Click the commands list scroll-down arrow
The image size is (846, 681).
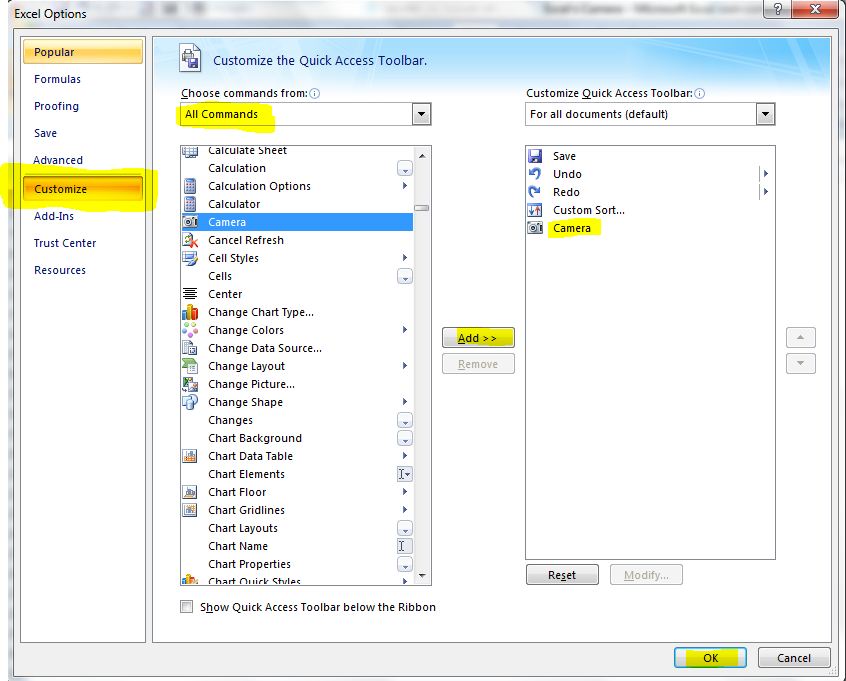pyautogui.click(x=422, y=576)
